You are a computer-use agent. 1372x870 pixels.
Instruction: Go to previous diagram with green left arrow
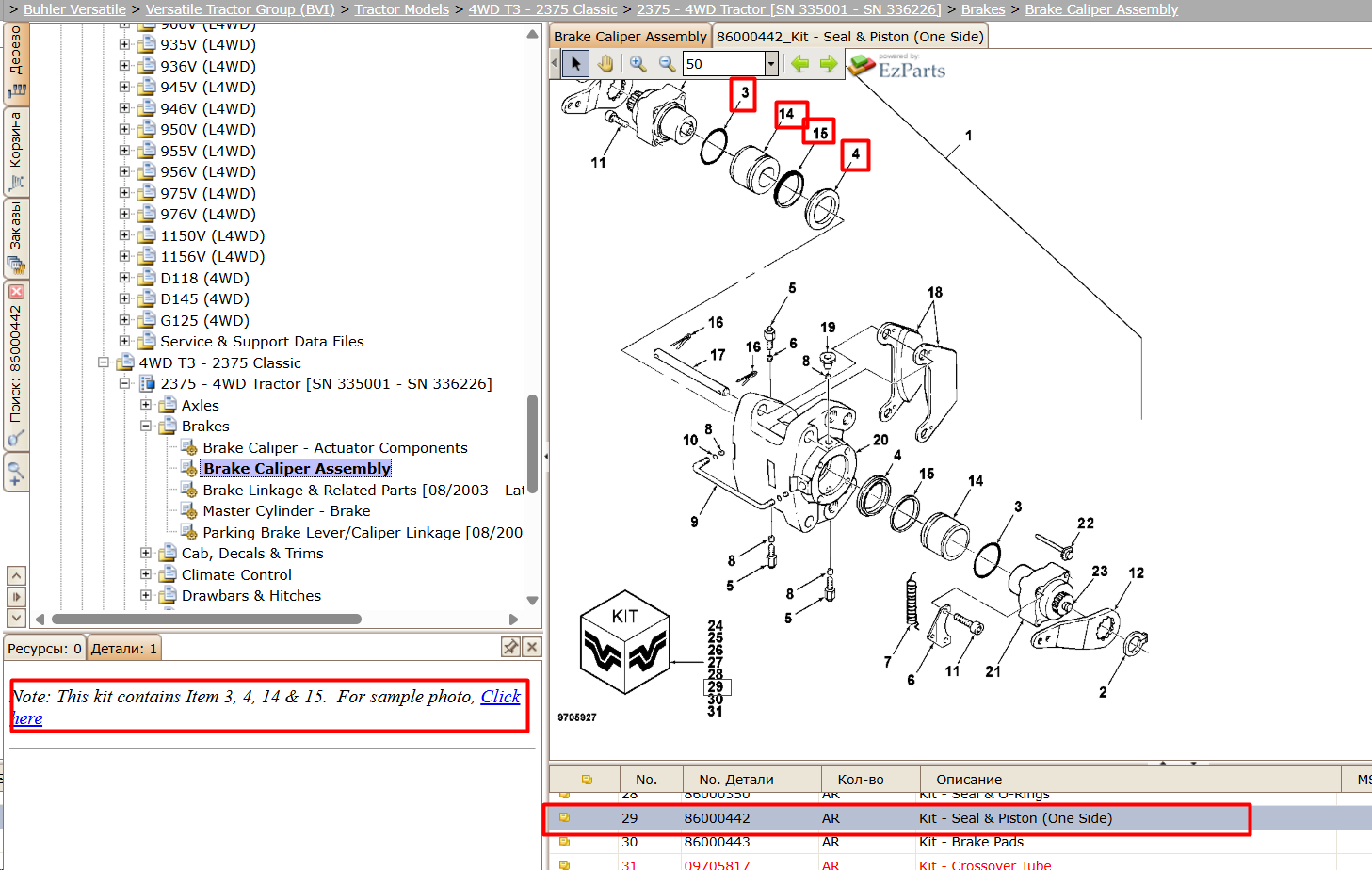799,63
